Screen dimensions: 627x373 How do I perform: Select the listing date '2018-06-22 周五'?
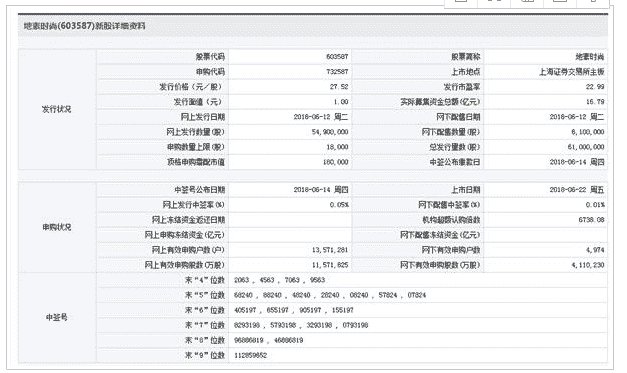(577, 190)
